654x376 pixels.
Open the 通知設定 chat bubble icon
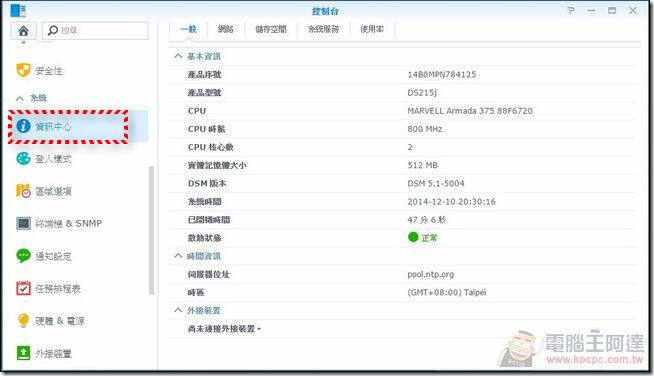(23, 255)
